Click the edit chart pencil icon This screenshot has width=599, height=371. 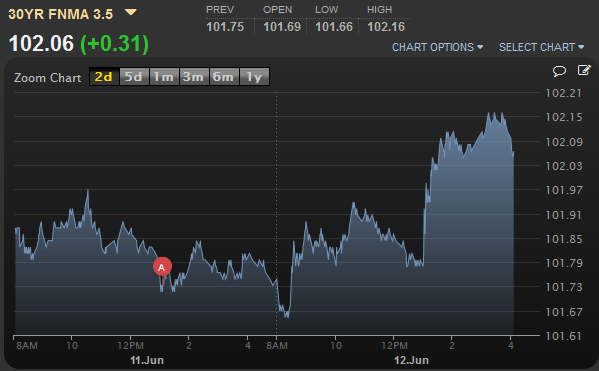pyautogui.click(x=584, y=70)
